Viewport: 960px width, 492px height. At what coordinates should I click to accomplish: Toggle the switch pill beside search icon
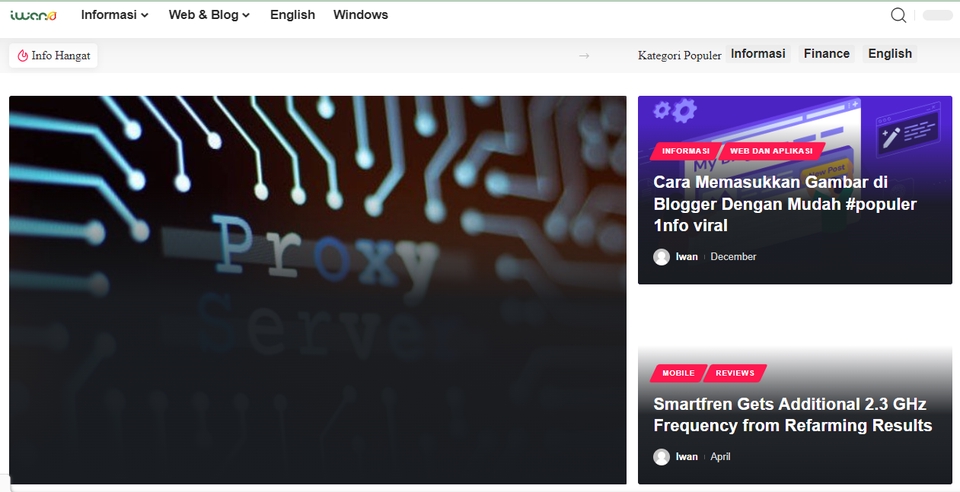937,15
